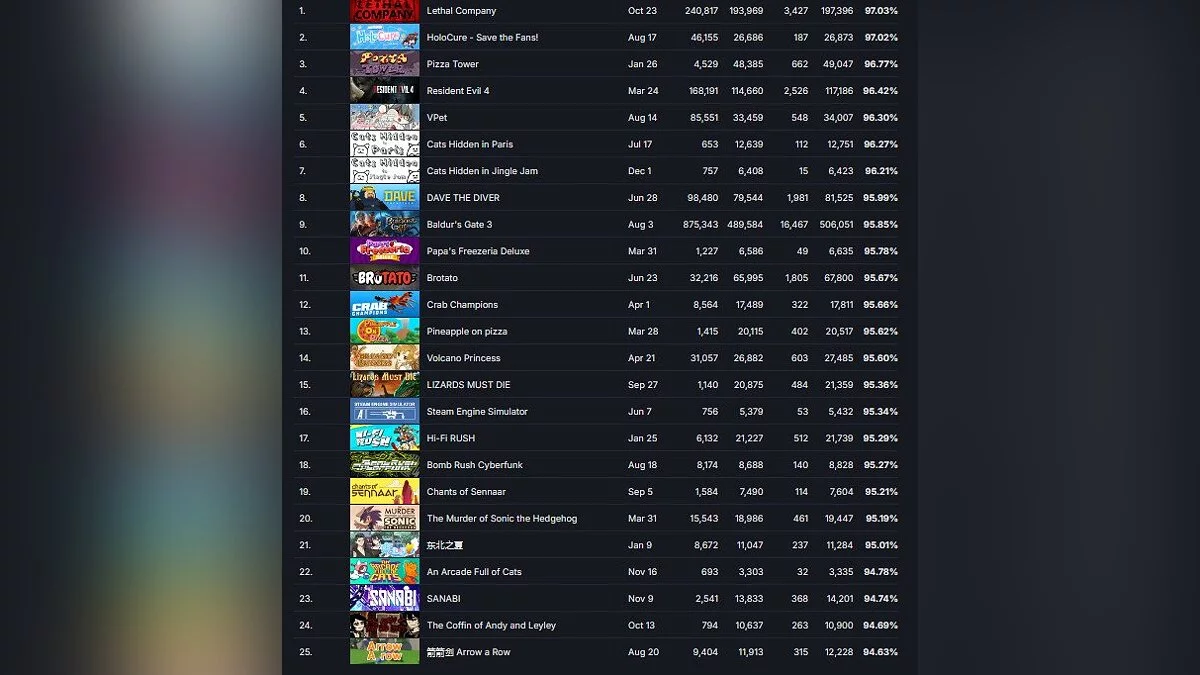
Task: Click the Pineapple on pizza thumbnail
Action: 384,331
